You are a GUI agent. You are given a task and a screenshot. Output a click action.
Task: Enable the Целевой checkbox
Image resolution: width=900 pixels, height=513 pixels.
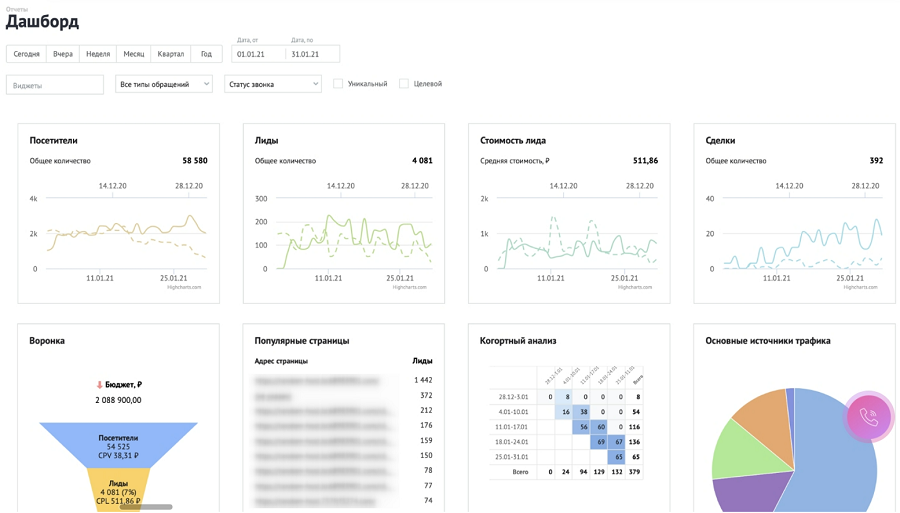pyautogui.click(x=404, y=84)
